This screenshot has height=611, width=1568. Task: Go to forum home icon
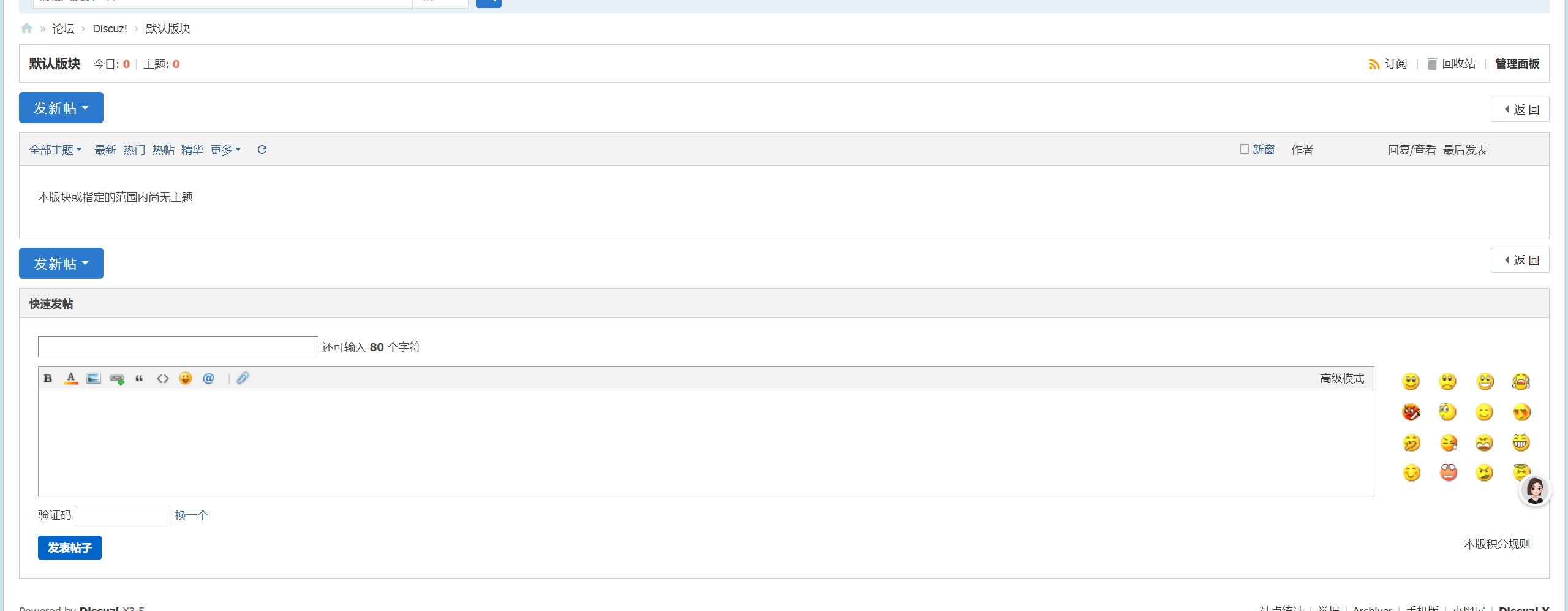(x=26, y=28)
